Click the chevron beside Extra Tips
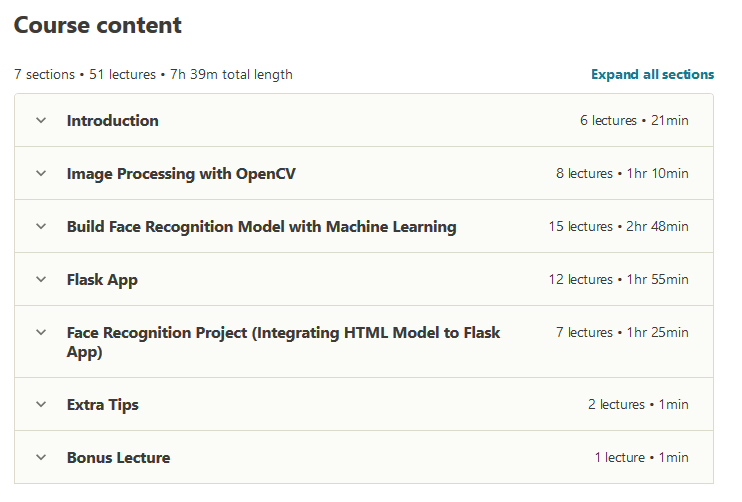Viewport: 742px width, 502px height. tap(41, 405)
